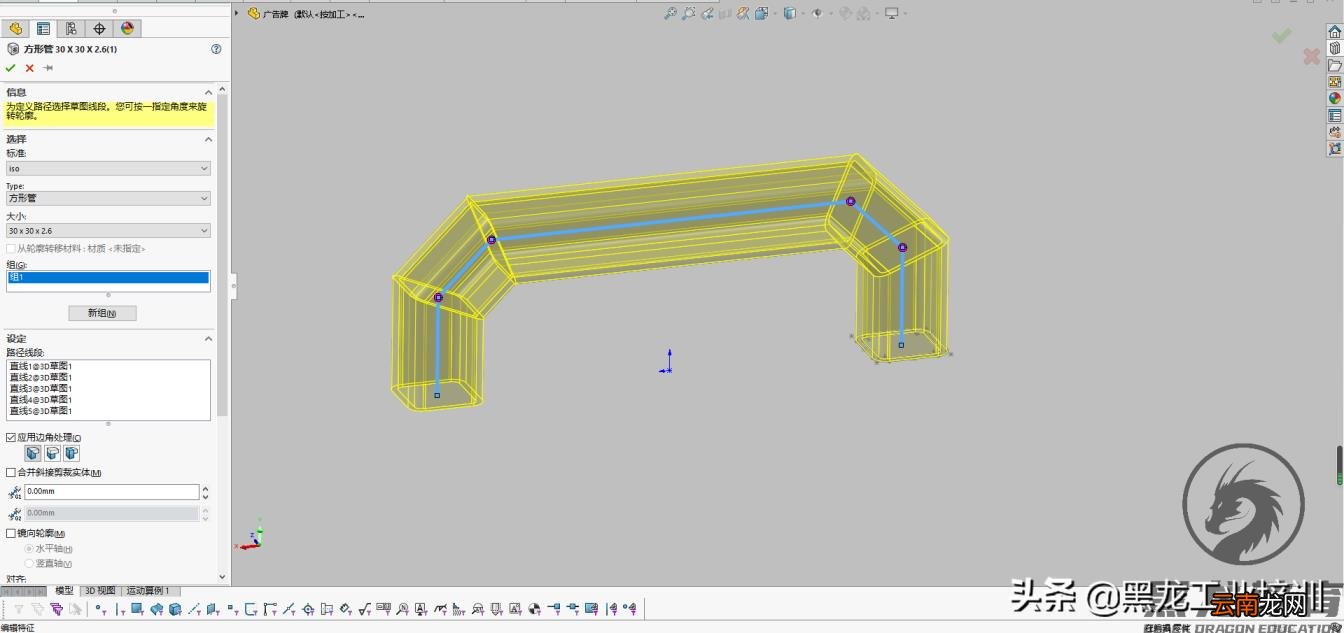The image size is (1344, 633).
Task: Open the DimXpertManager crosshair tab
Action: (x=99, y=28)
